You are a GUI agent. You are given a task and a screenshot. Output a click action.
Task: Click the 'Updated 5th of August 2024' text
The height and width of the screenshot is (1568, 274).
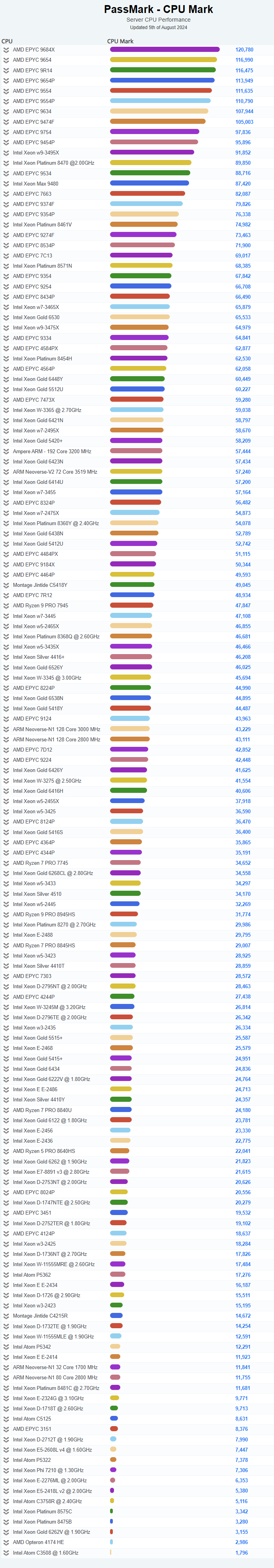(x=158, y=28)
